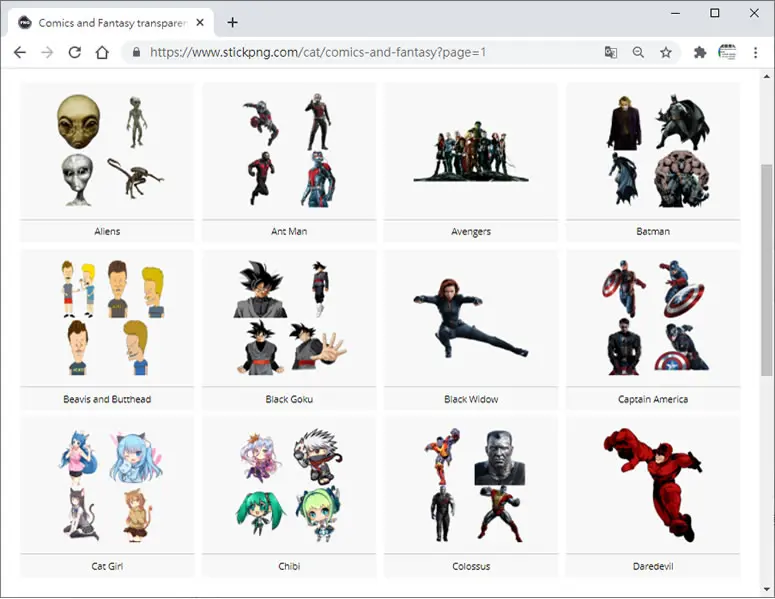Click the browser back arrow
Screen dimensions: 775x599
[x=20, y=52]
